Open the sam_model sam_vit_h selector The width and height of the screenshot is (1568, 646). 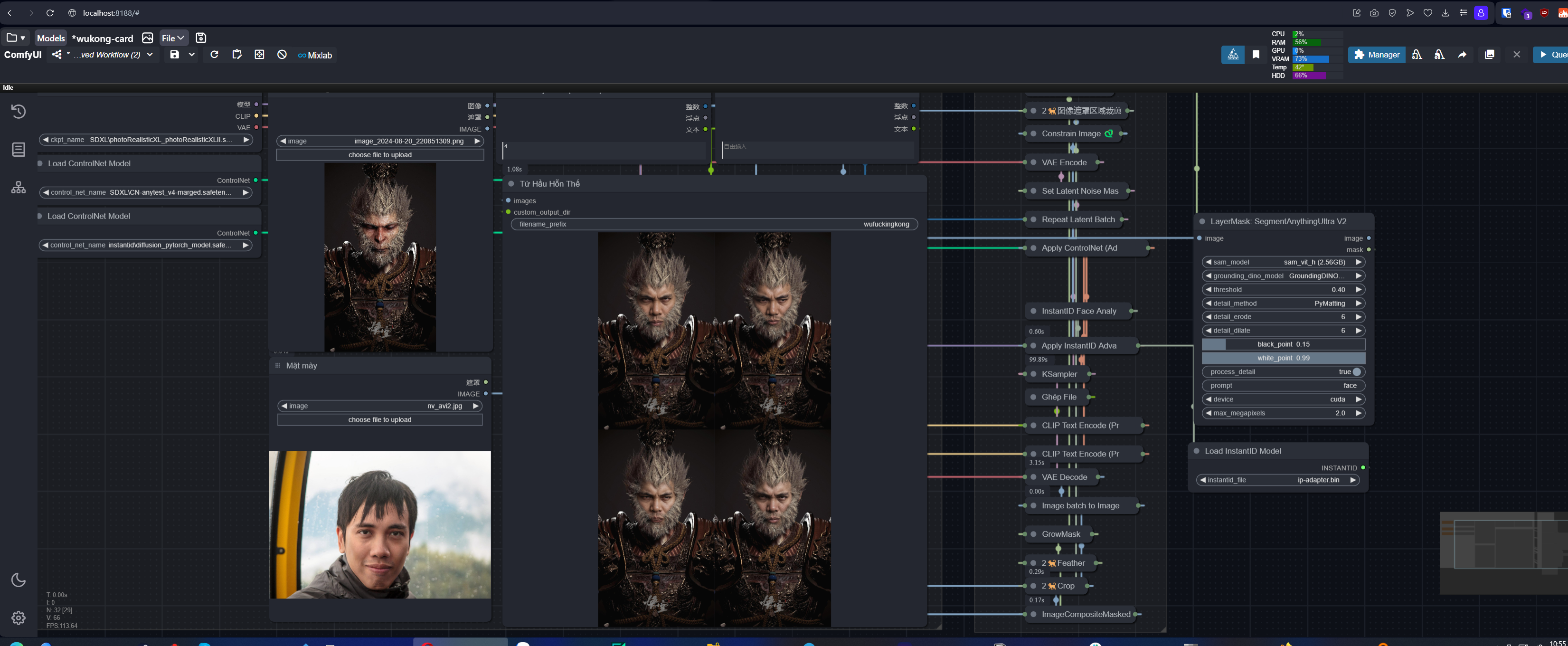(1283, 262)
